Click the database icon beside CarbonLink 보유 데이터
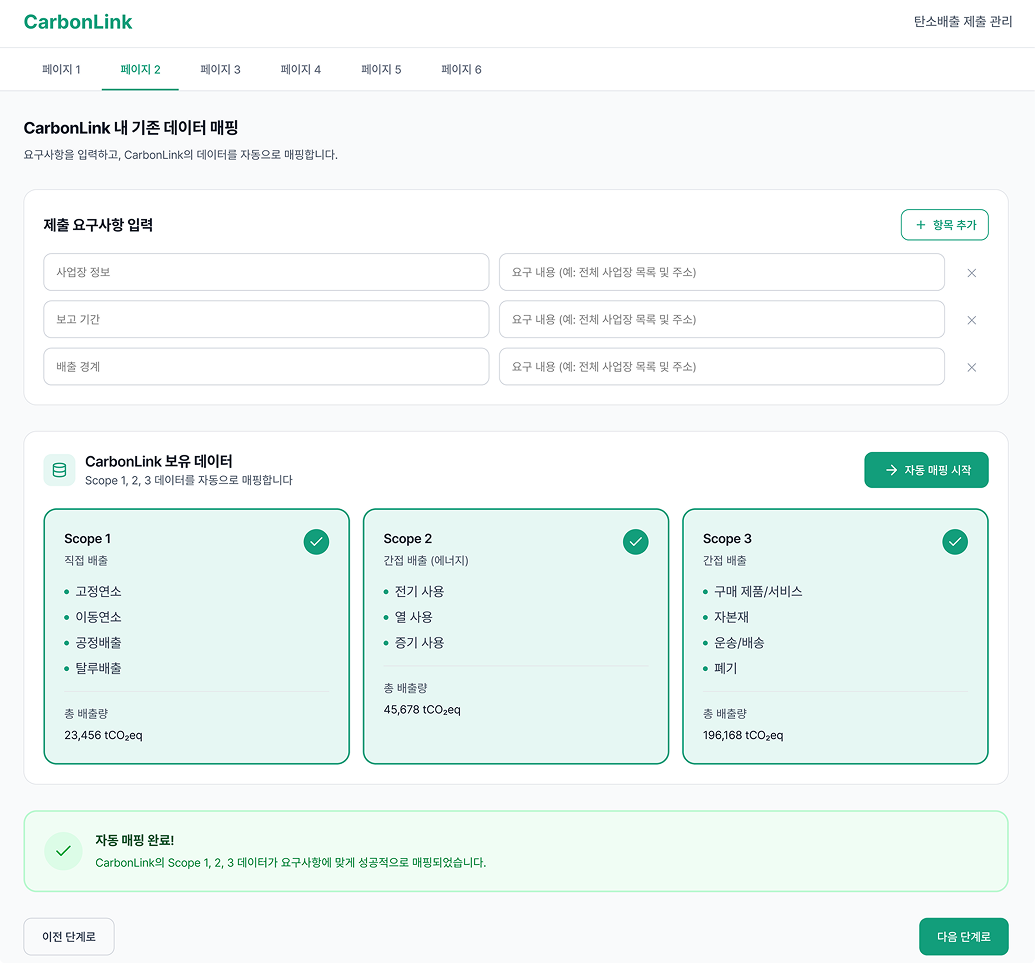The image size is (1035, 964). click(x=59, y=469)
